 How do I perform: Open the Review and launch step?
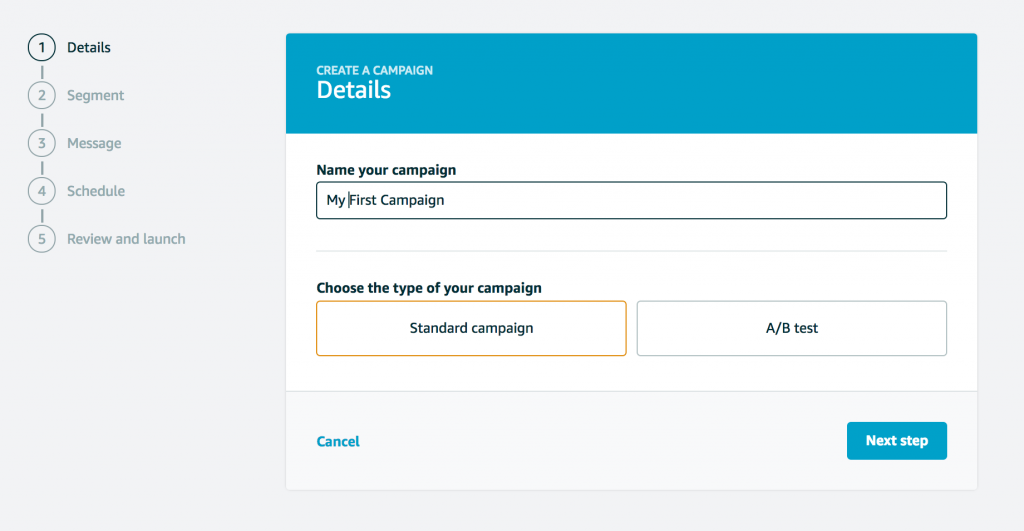pyautogui.click(x=126, y=239)
